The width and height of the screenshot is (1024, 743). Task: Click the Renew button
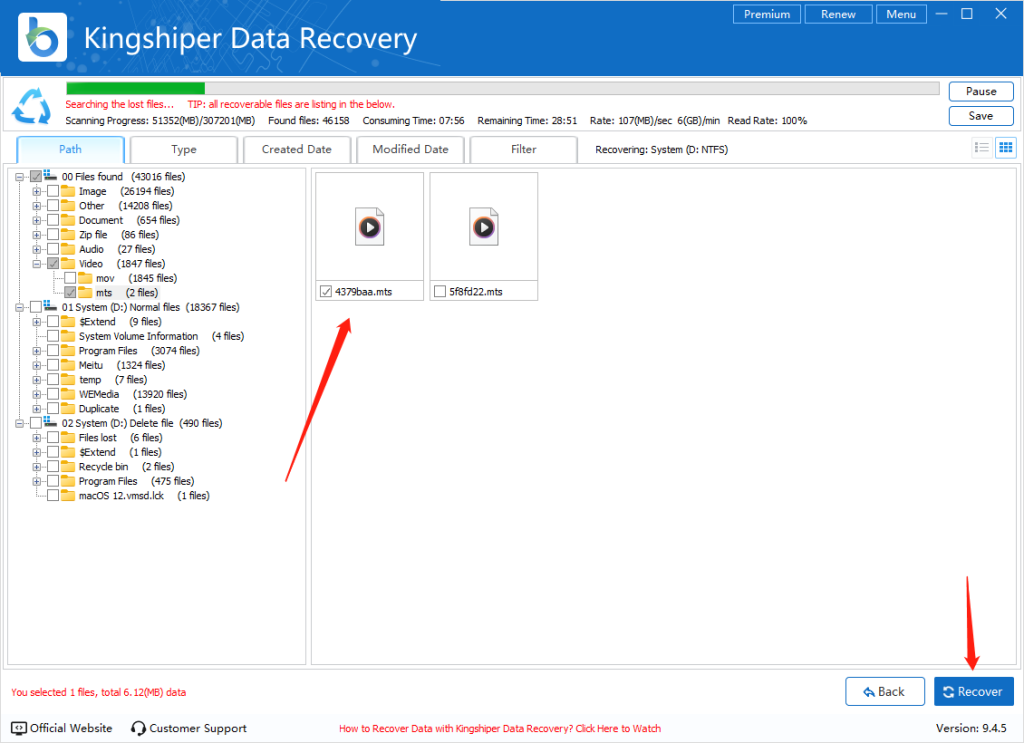pos(839,14)
